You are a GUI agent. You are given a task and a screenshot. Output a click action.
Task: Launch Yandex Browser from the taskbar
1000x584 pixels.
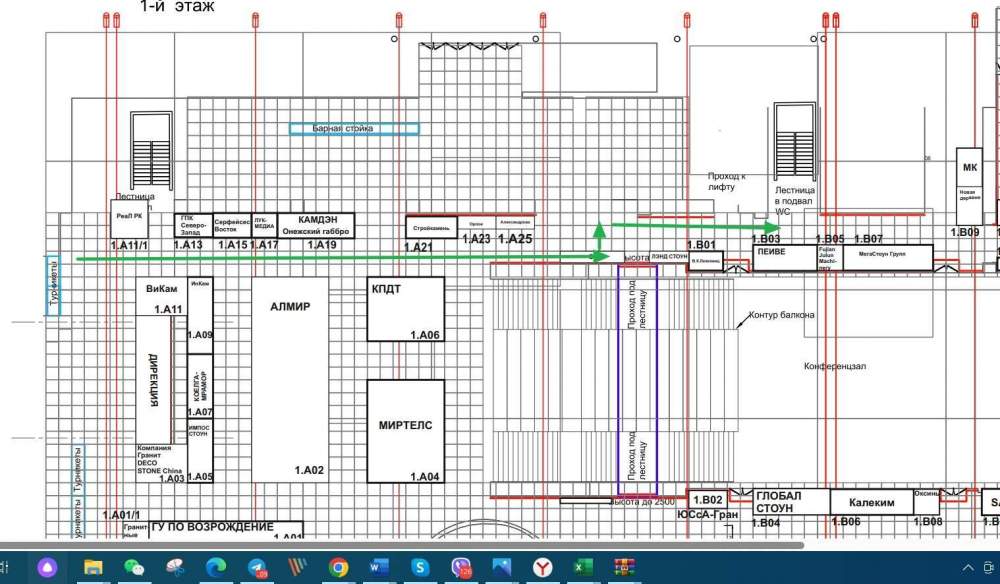coord(542,567)
